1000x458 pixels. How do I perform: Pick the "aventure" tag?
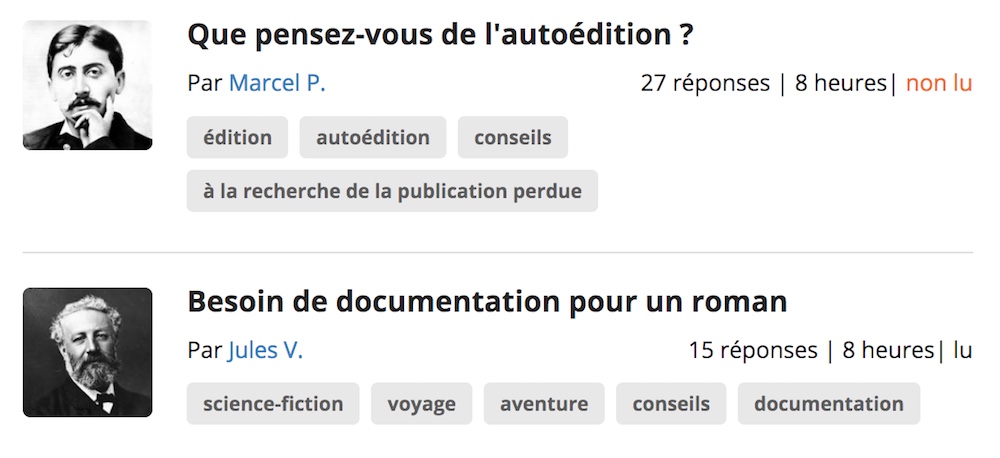point(544,404)
